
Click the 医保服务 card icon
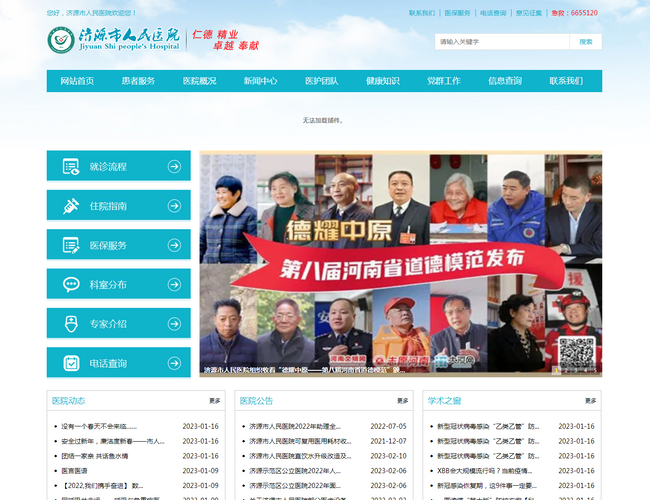(71, 245)
